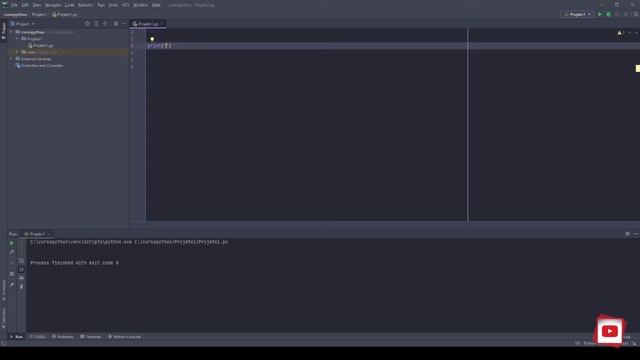
Task: Click the Locate/Select Opened File target icon
Action: [x=87, y=24]
